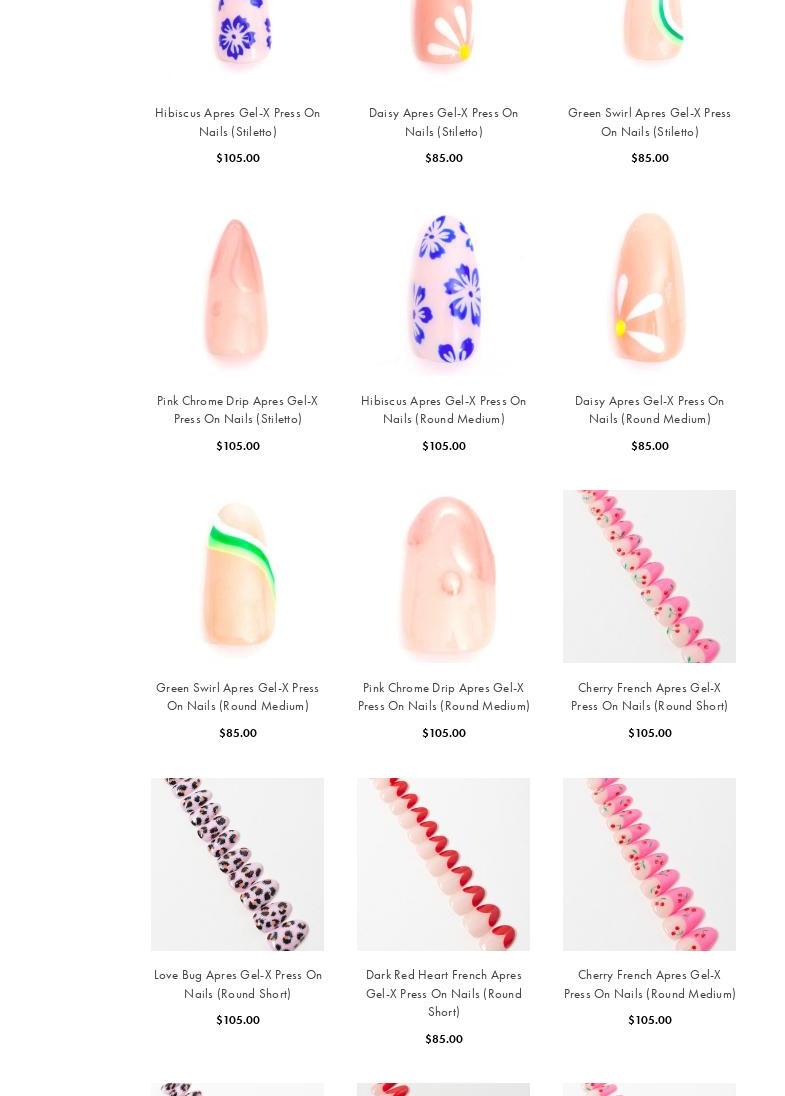Select the Daisy round medium nail image
Viewport: 785px width, 1096px height.
click(x=649, y=289)
